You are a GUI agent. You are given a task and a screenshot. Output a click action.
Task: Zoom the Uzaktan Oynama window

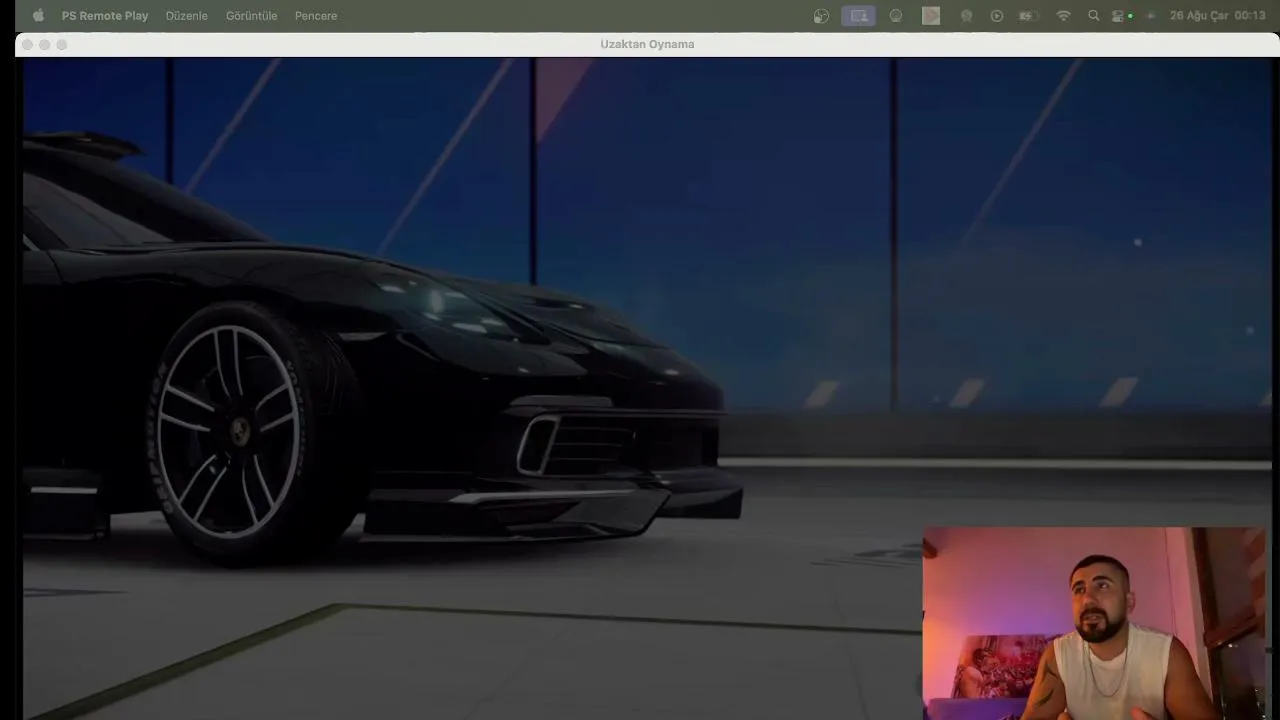(62, 45)
